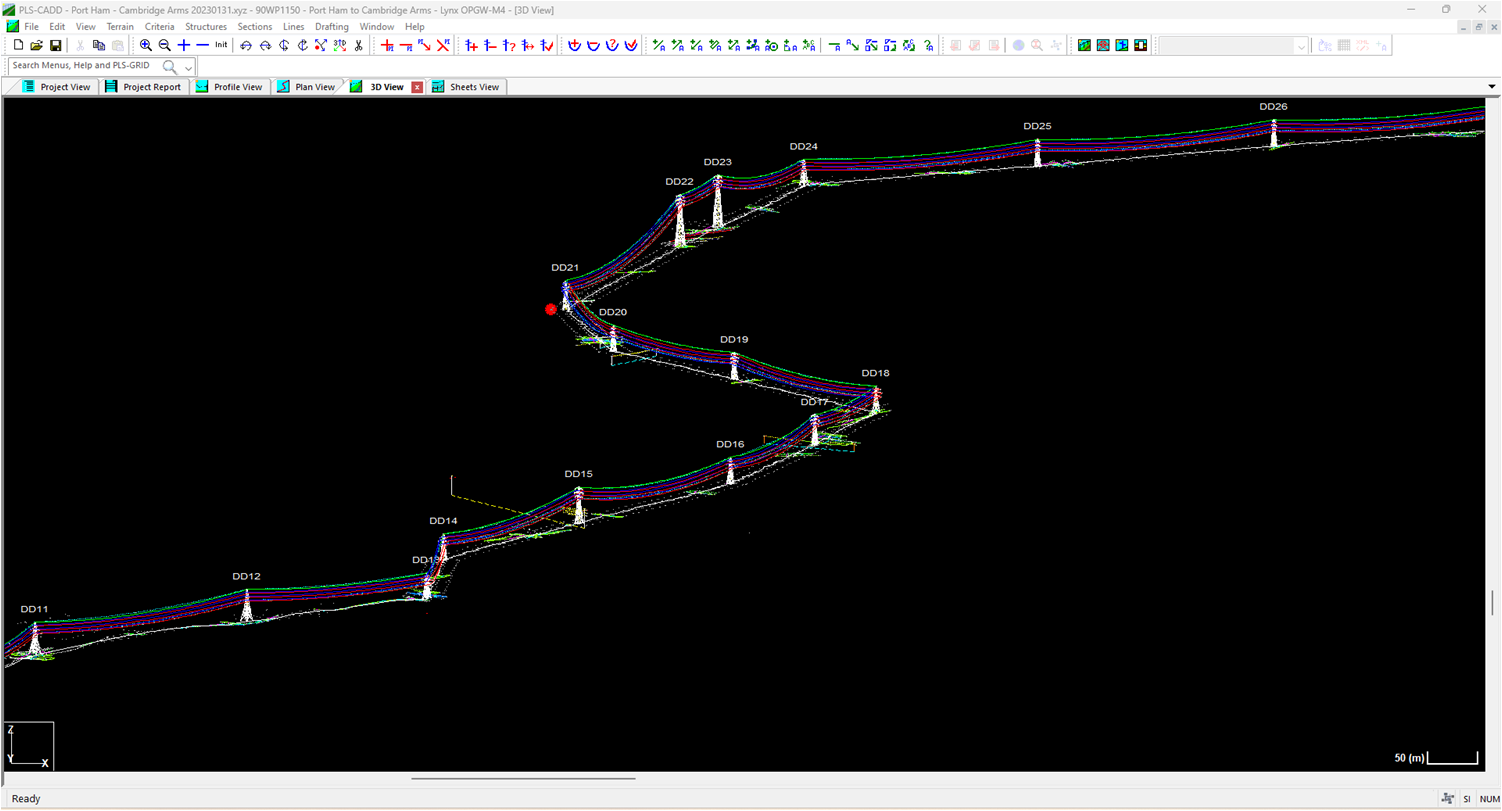Click the New file icon

[x=18, y=45]
